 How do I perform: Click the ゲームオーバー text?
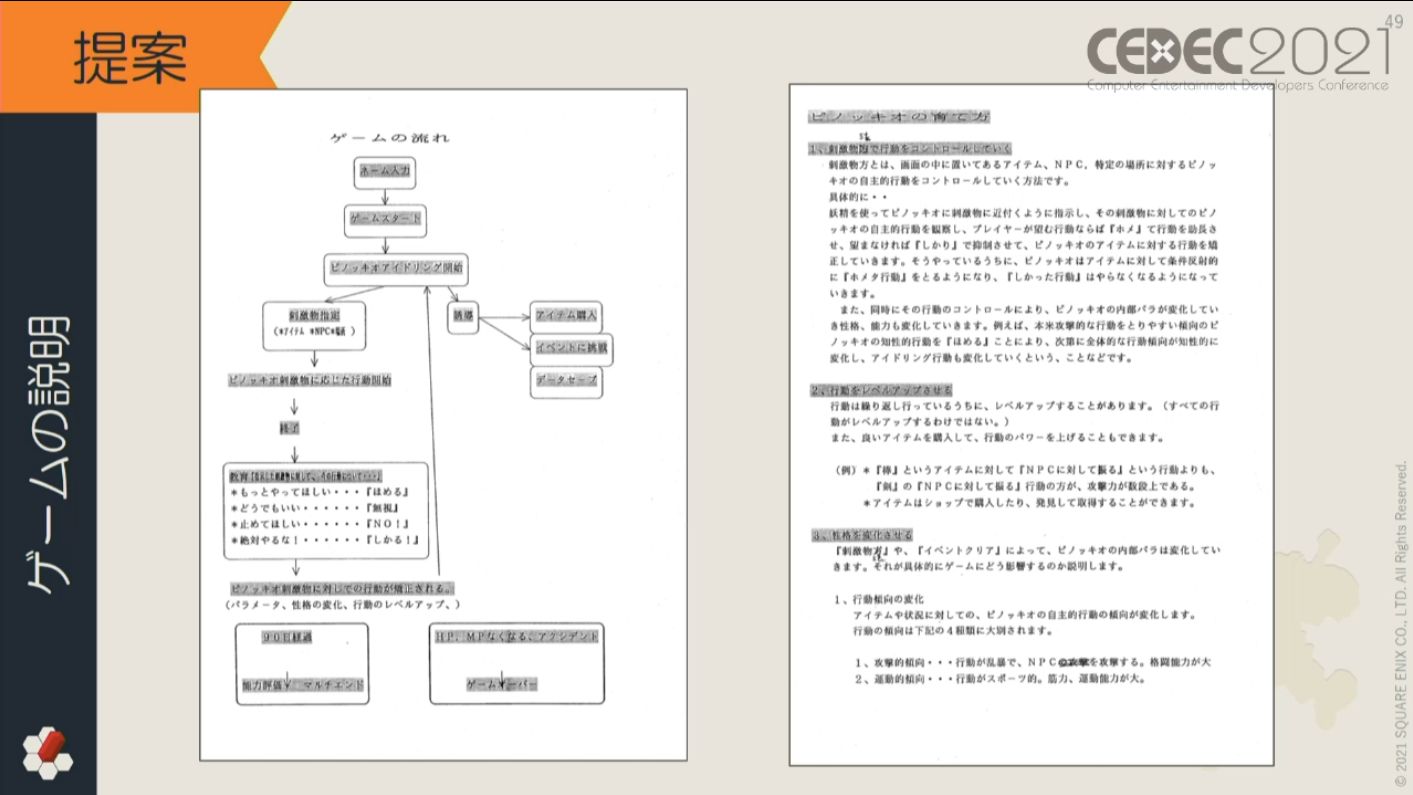[x=502, y=685]
